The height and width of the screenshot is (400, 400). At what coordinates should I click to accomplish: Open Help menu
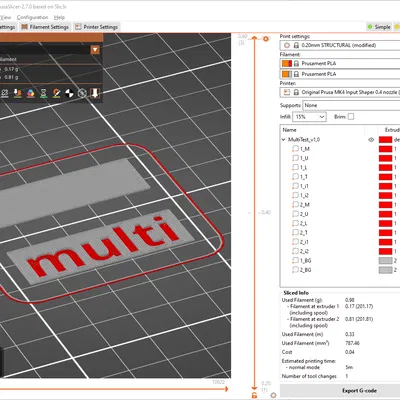tap(59, 17)
